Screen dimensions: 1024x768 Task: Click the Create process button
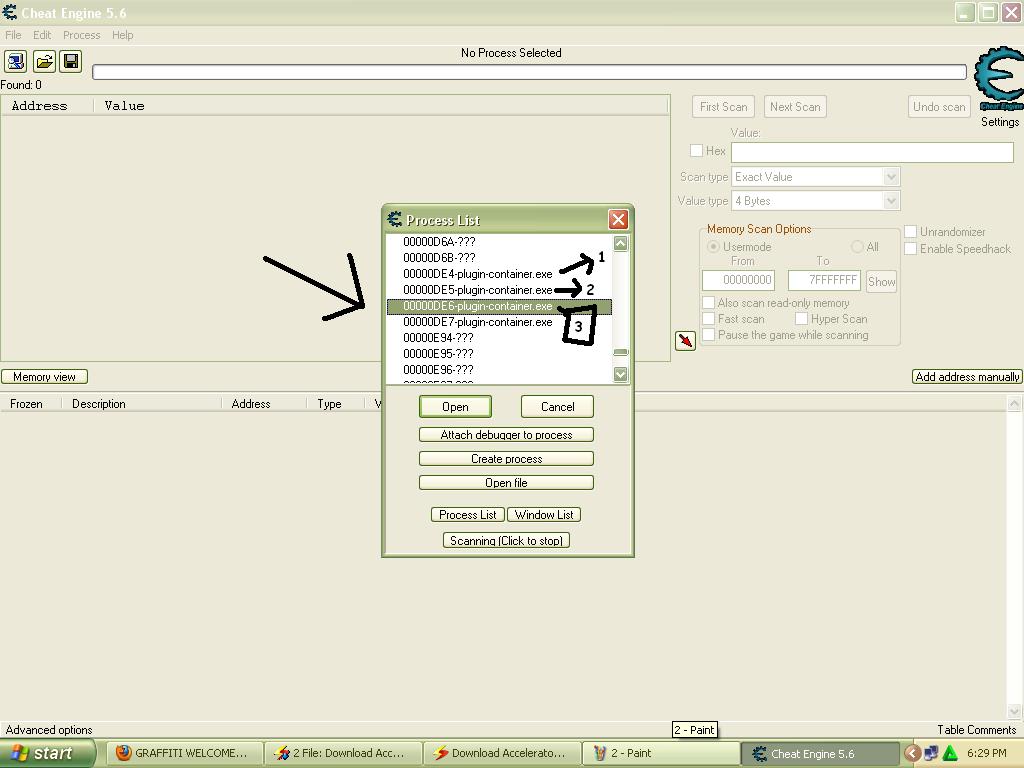click(x=506, y=459)
